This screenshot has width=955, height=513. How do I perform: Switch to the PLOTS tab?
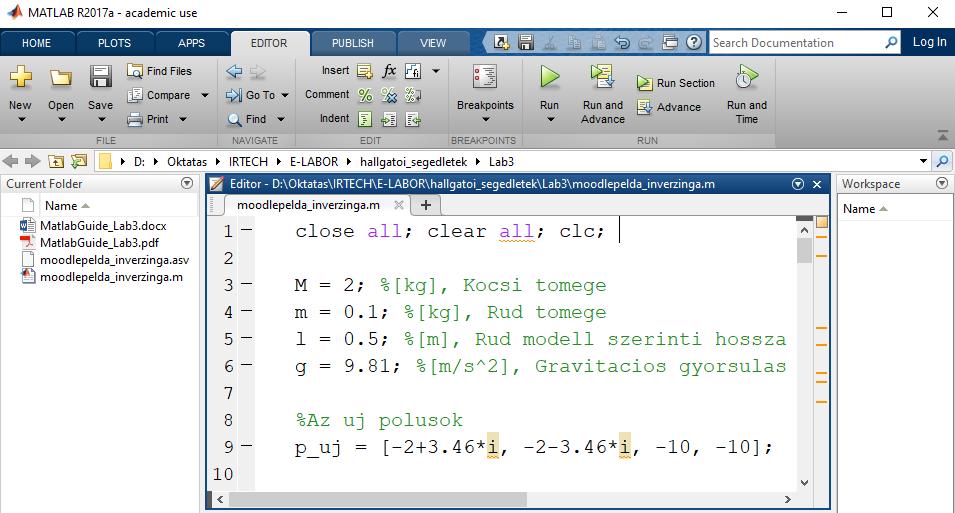coord(115,43)
